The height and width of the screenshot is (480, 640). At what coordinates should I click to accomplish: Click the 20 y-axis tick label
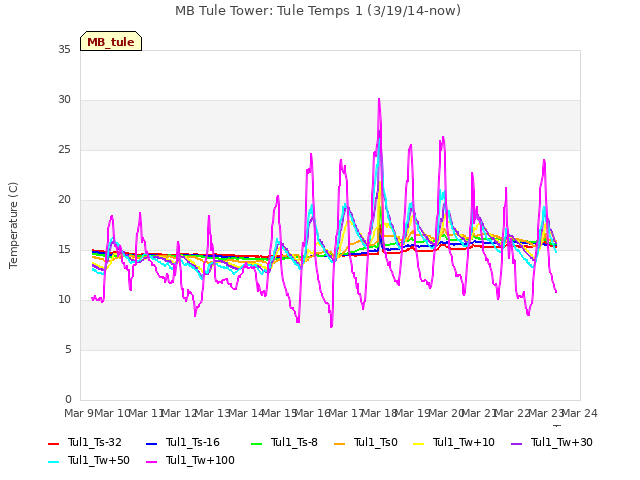click(x=64, y=200)
